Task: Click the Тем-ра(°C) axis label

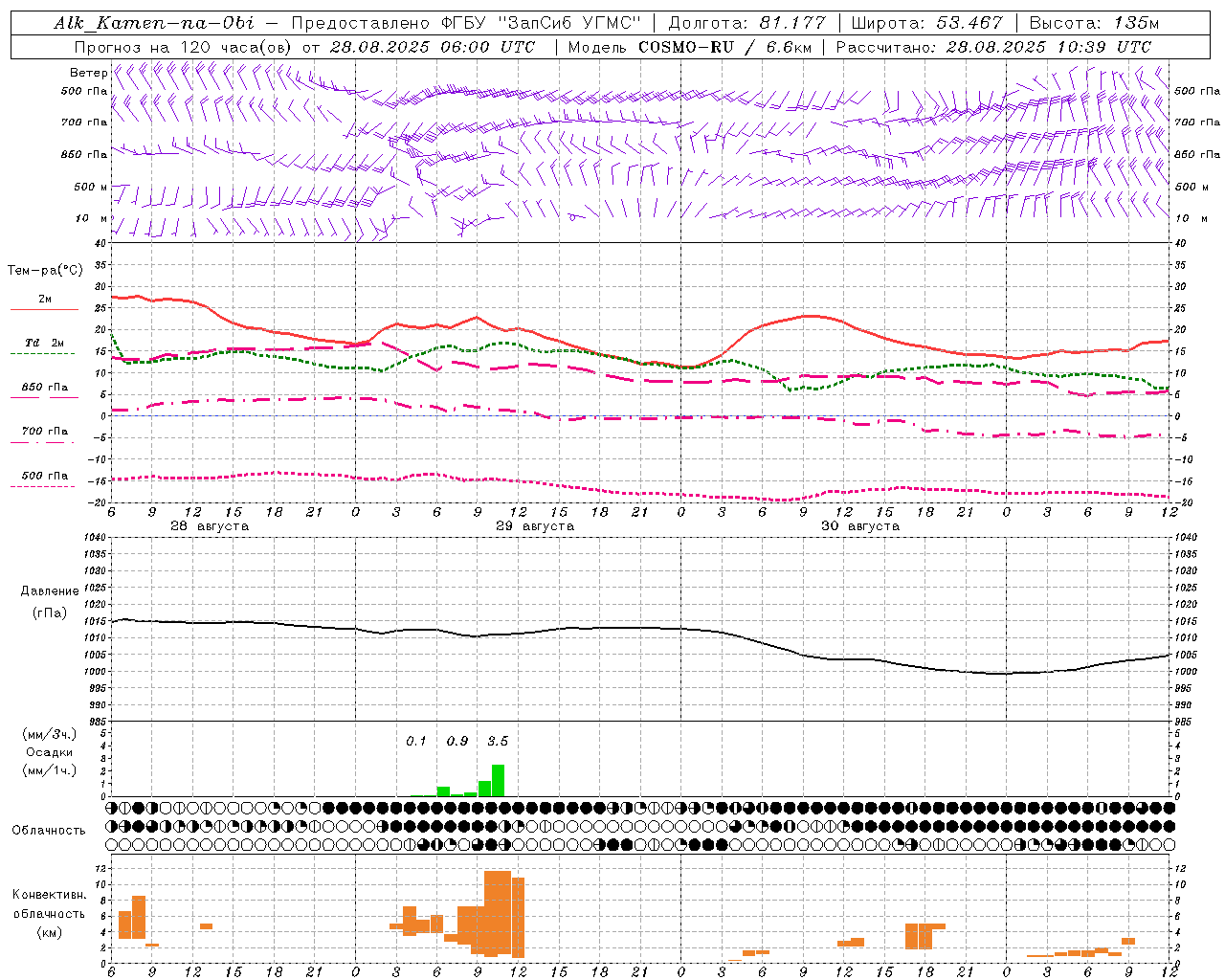Action: (45, 271)
